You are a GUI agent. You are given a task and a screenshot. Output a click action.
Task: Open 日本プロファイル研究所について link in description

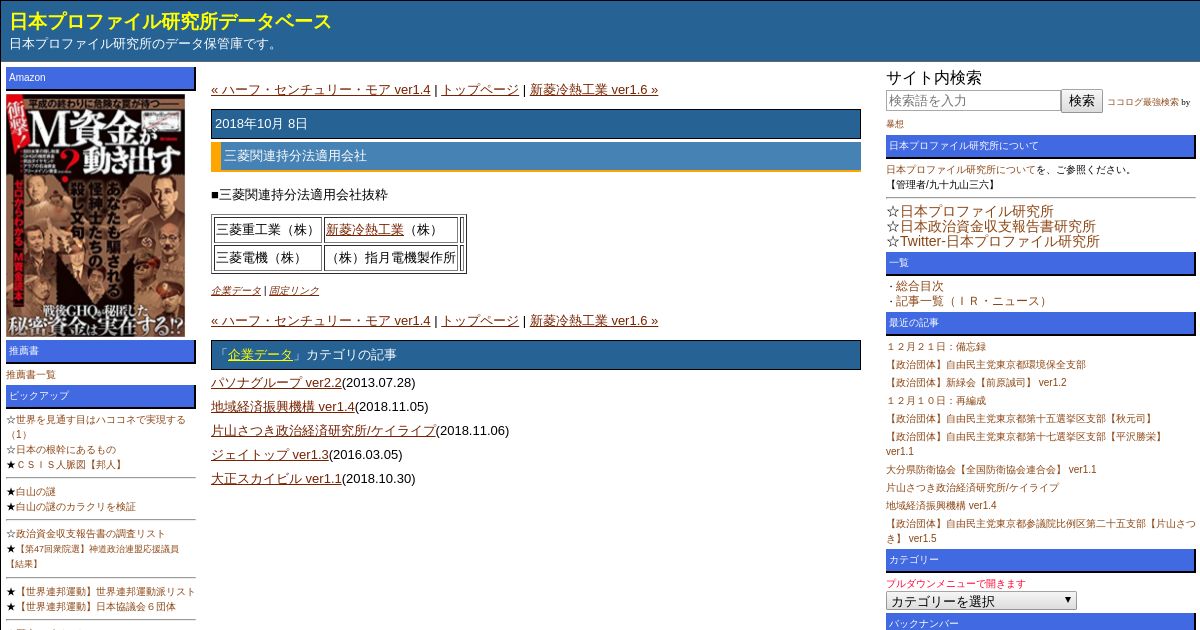coord(961,169)
